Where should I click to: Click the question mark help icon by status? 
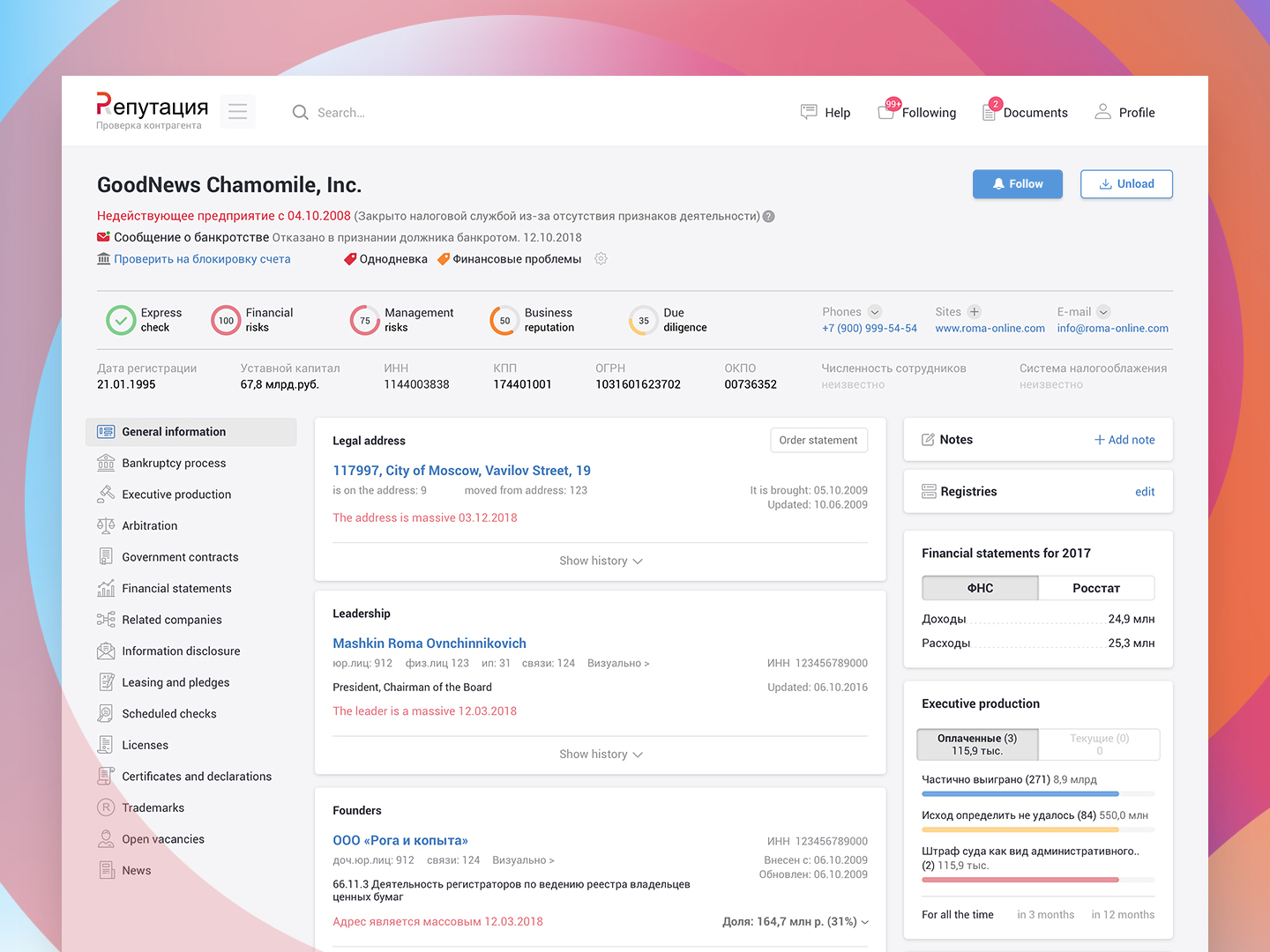[769, 216]
